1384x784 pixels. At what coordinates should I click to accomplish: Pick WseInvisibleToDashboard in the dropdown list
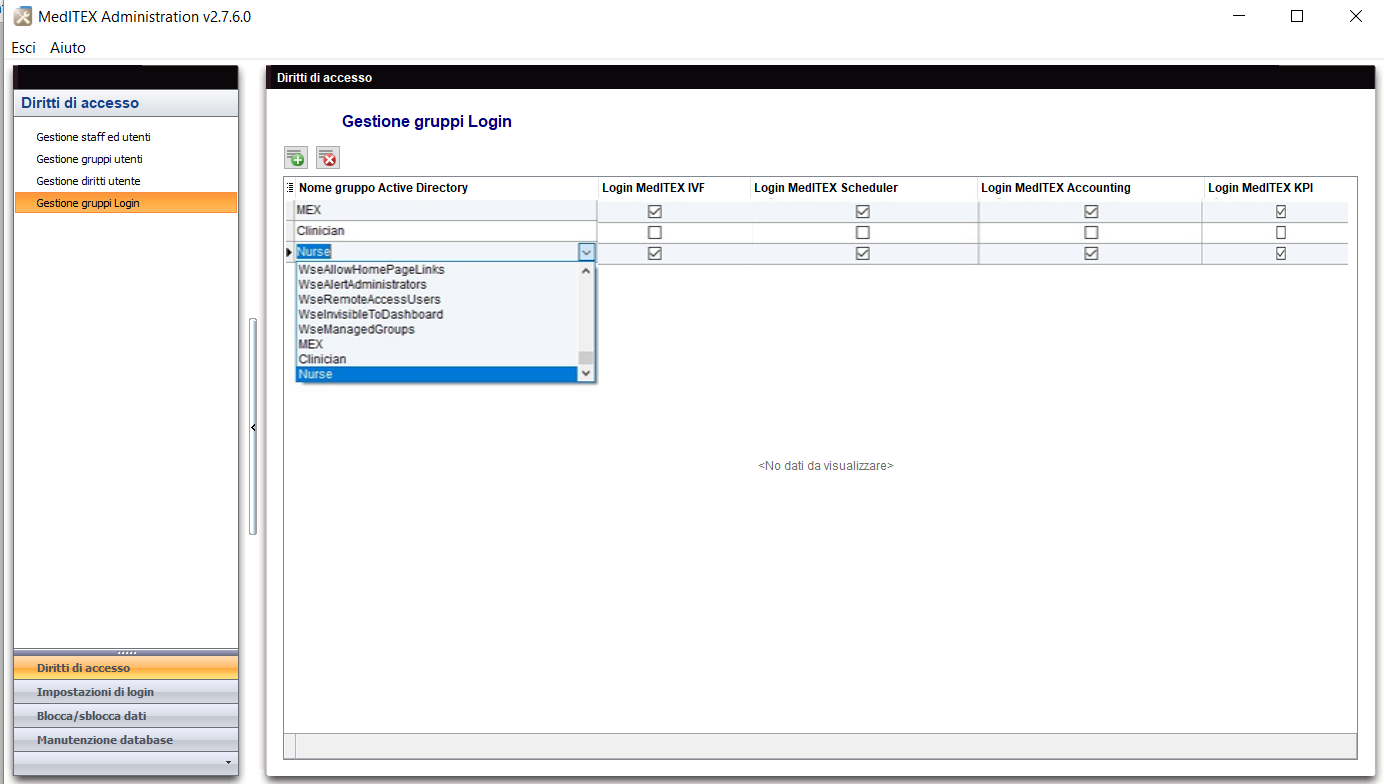click(x=438, y=314)
